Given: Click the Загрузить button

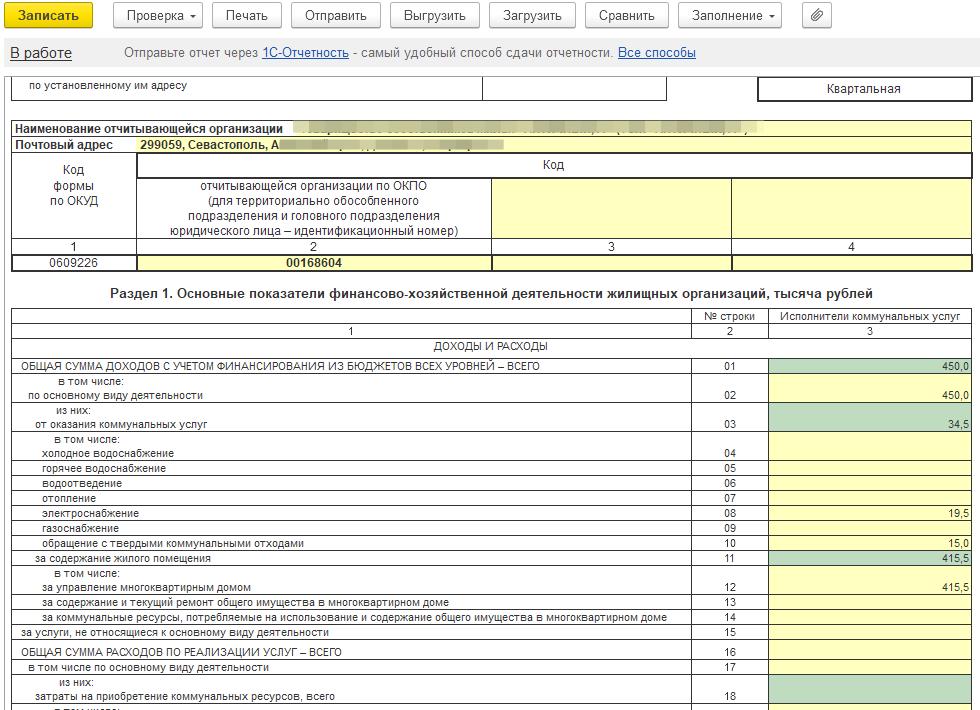Looking at the screenshot, I should click(x=532, y=16).
